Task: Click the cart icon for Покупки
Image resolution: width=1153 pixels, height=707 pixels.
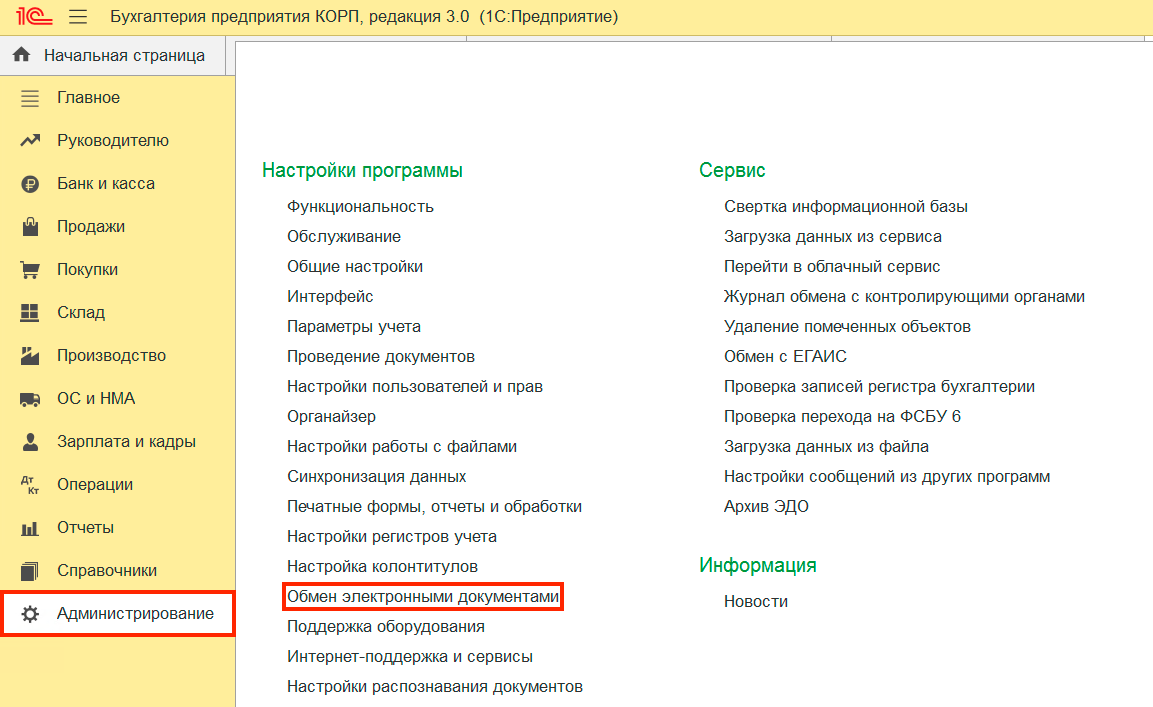Action: pos(30,270)
